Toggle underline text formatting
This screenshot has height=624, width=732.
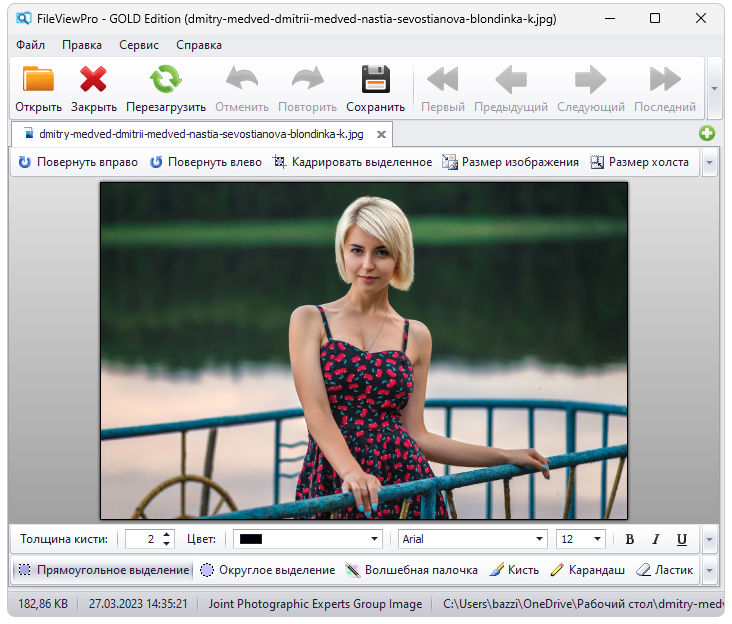click(x=682, y=539)
